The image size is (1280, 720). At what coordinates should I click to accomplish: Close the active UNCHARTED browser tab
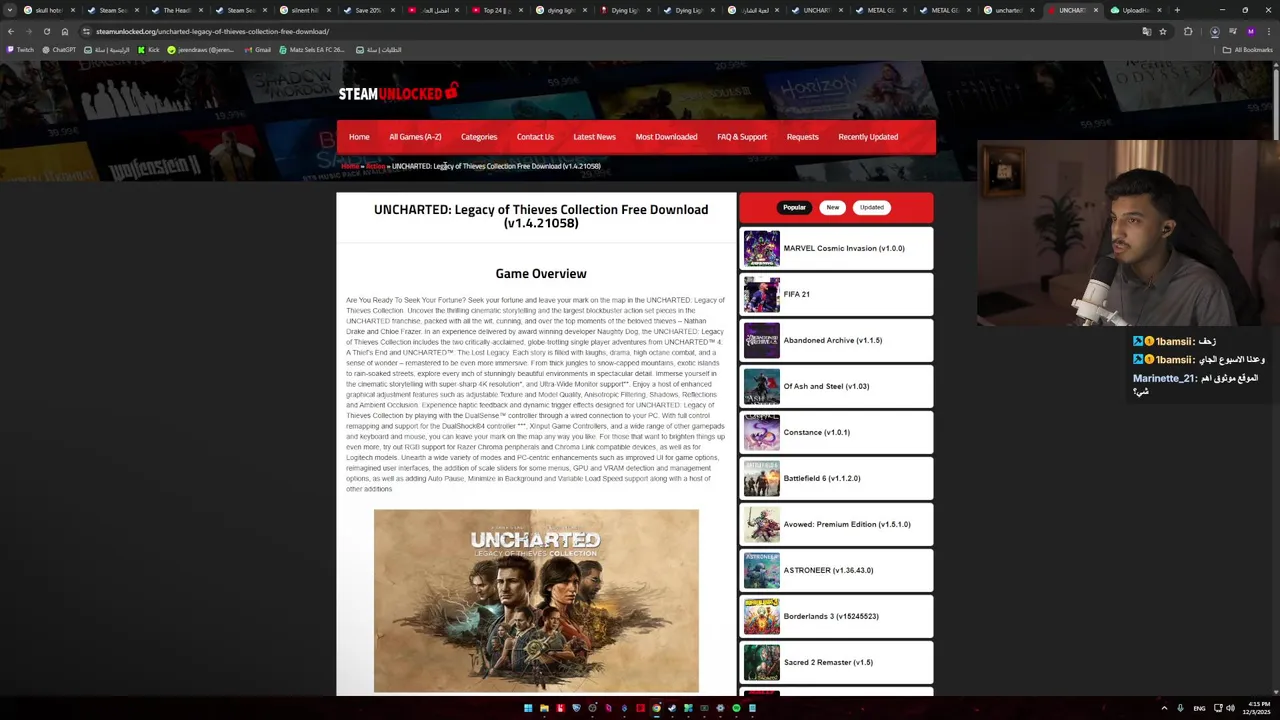[x=1095, y=10]
